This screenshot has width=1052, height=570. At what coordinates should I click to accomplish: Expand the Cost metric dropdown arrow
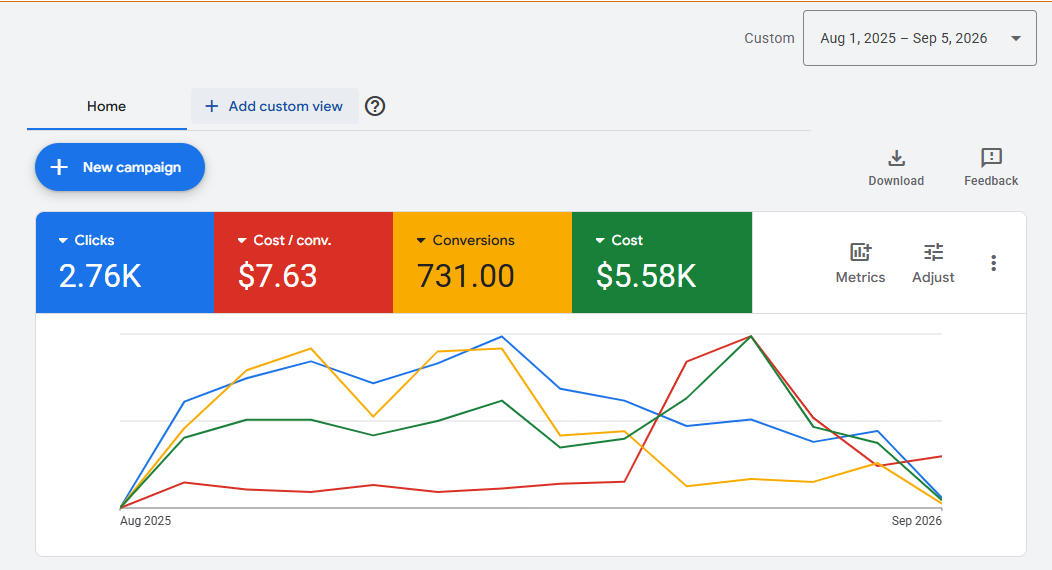pyautogui.click(x=600, y=240)
